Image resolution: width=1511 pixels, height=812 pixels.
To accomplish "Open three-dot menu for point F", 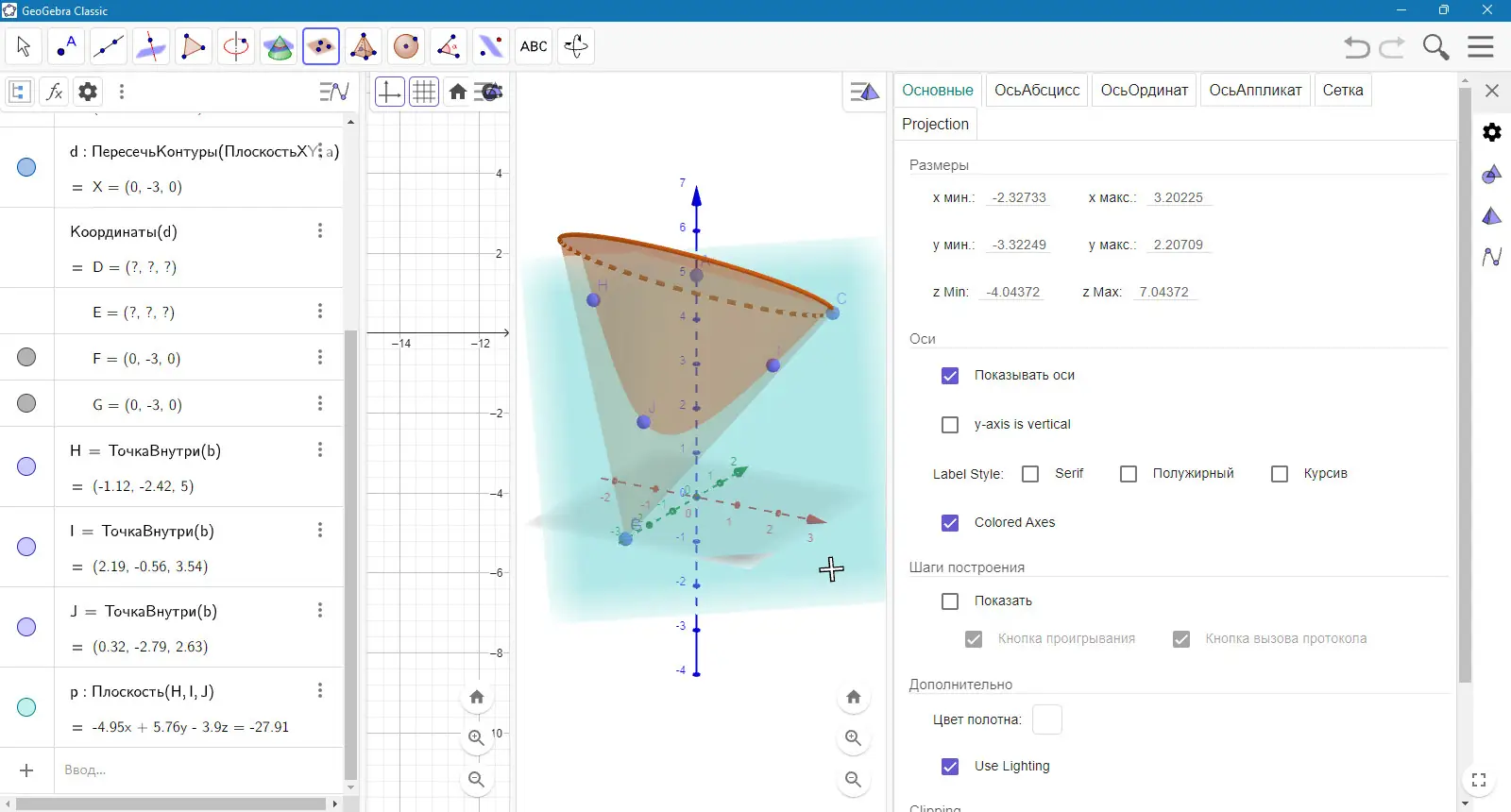I will (320, 357).
